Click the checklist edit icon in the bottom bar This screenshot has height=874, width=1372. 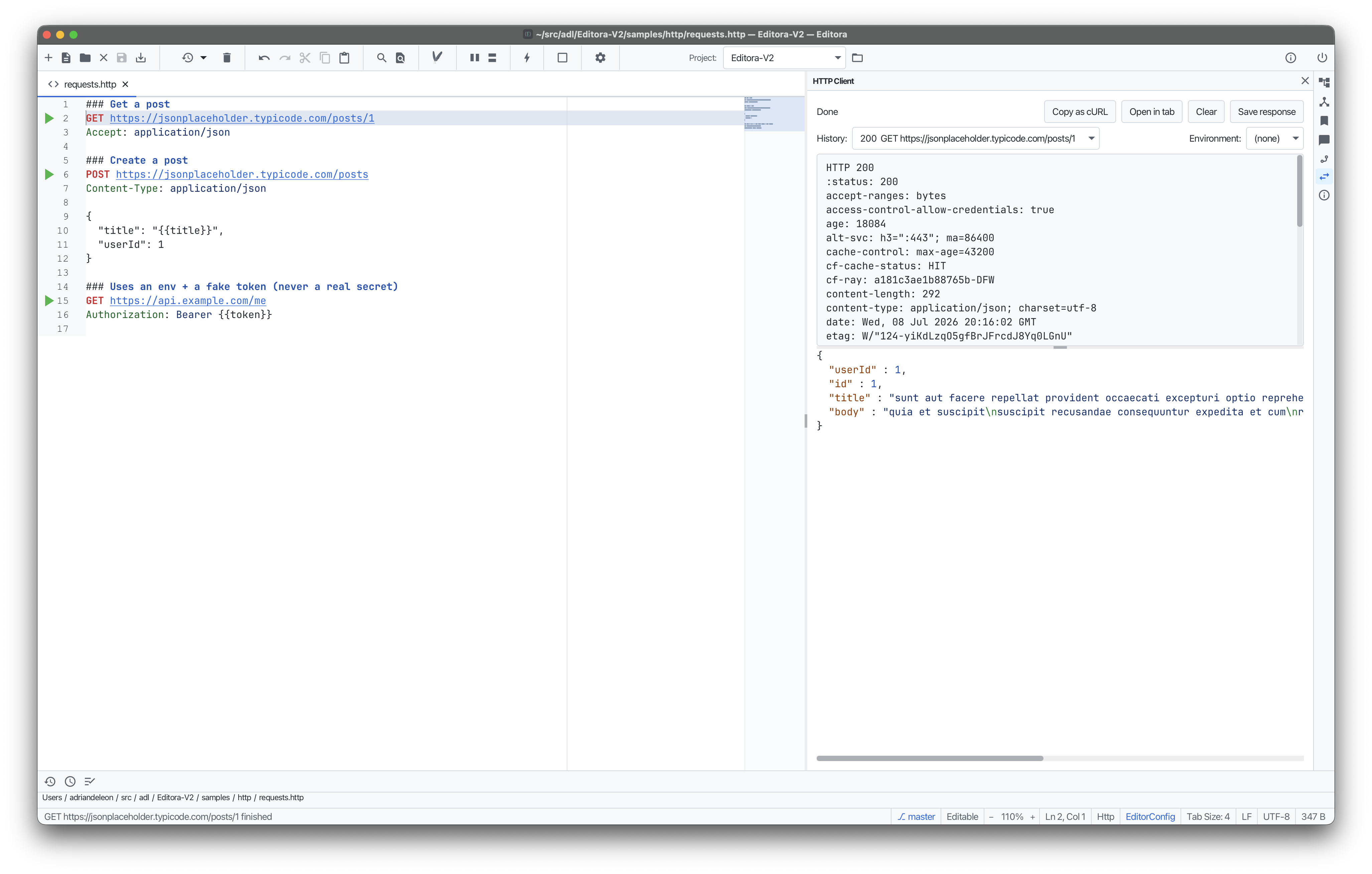click(x=90, y=782)
